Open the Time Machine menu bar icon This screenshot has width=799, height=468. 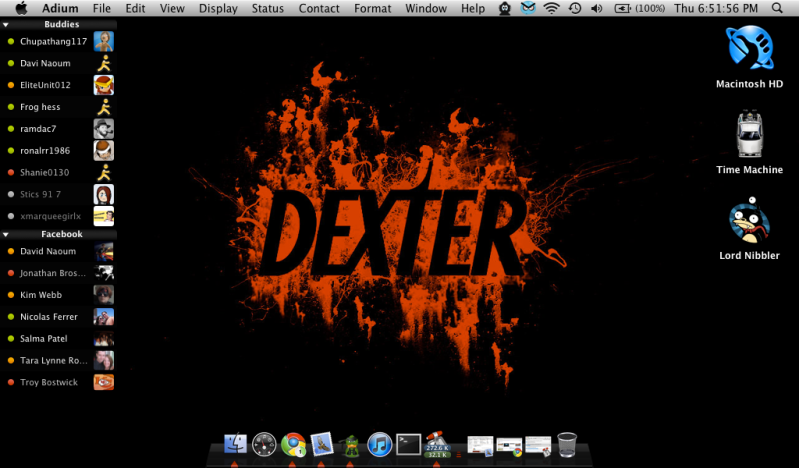tap(575, 8)
